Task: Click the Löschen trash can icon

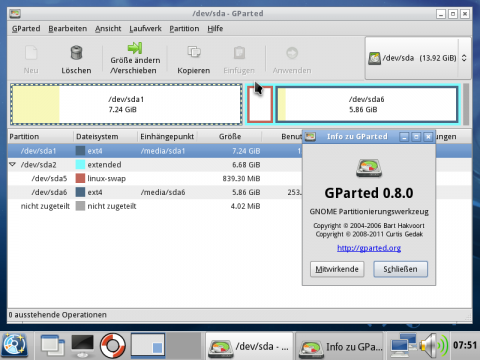Action: pyautogui.click(x=76, y=53)
